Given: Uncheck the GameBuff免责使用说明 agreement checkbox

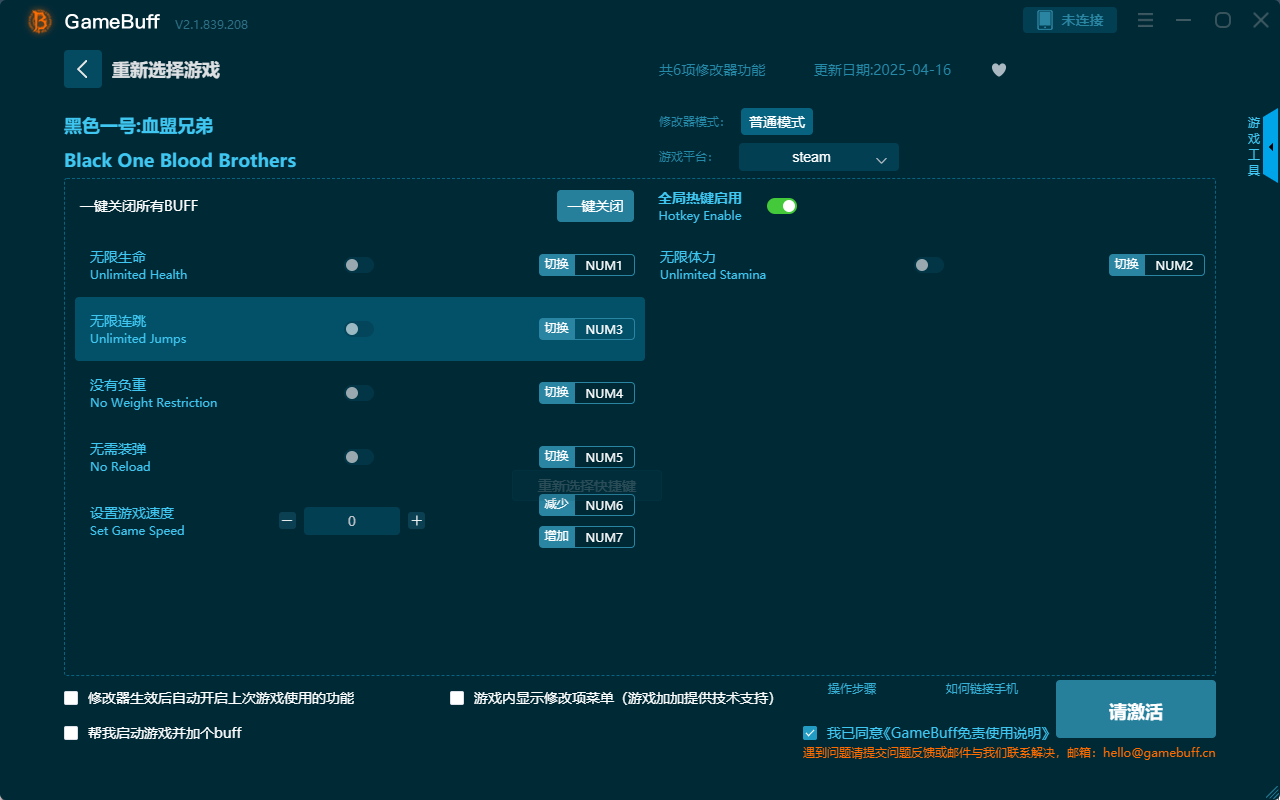Looking at the screenshot, I should click(x=810, y=732).
